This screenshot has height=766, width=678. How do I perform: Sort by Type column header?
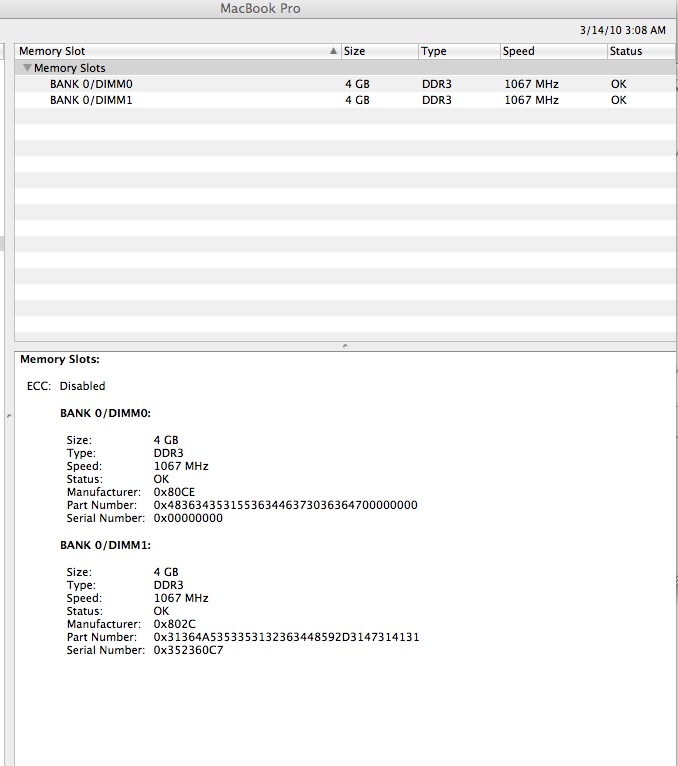click(460, 51)
